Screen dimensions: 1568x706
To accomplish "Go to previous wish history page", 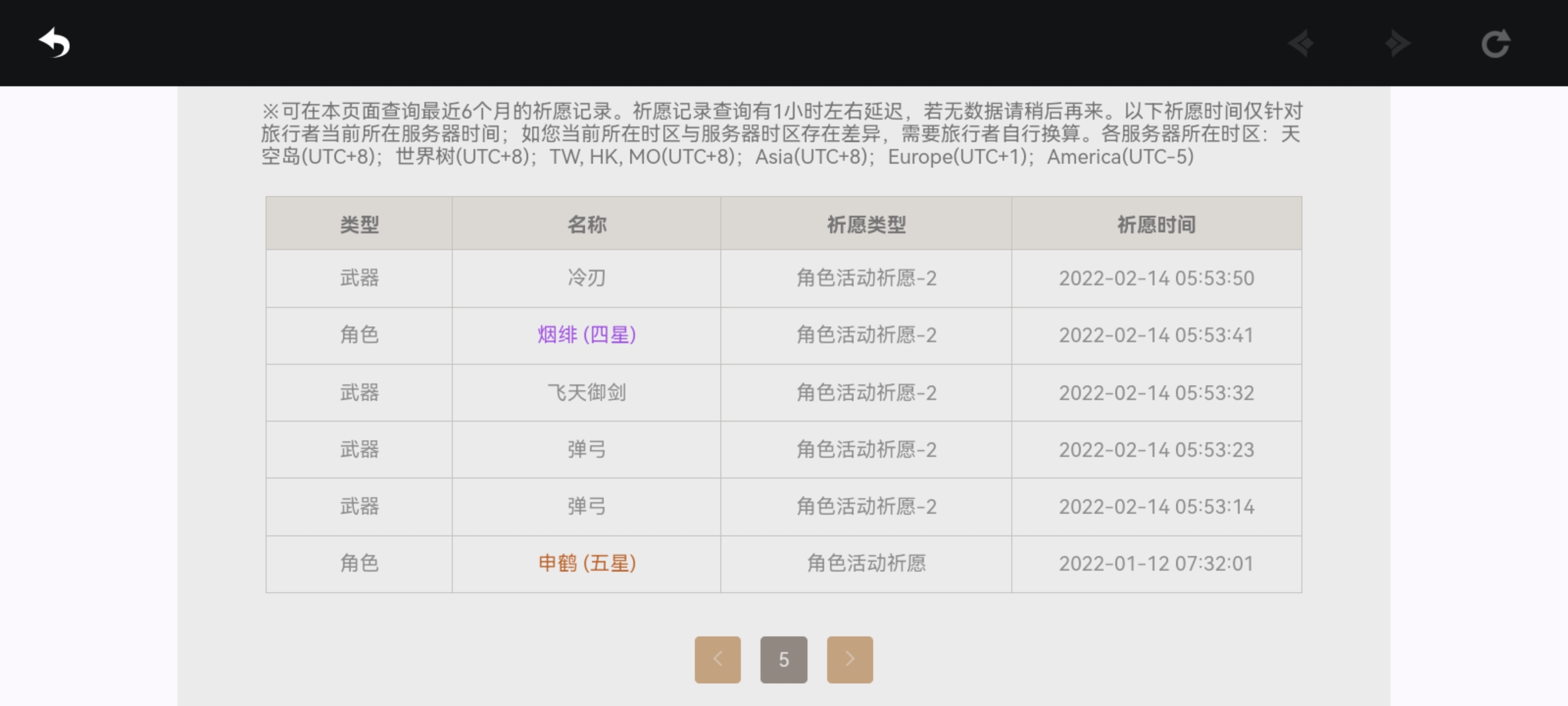I will click(x=717, y=660).
